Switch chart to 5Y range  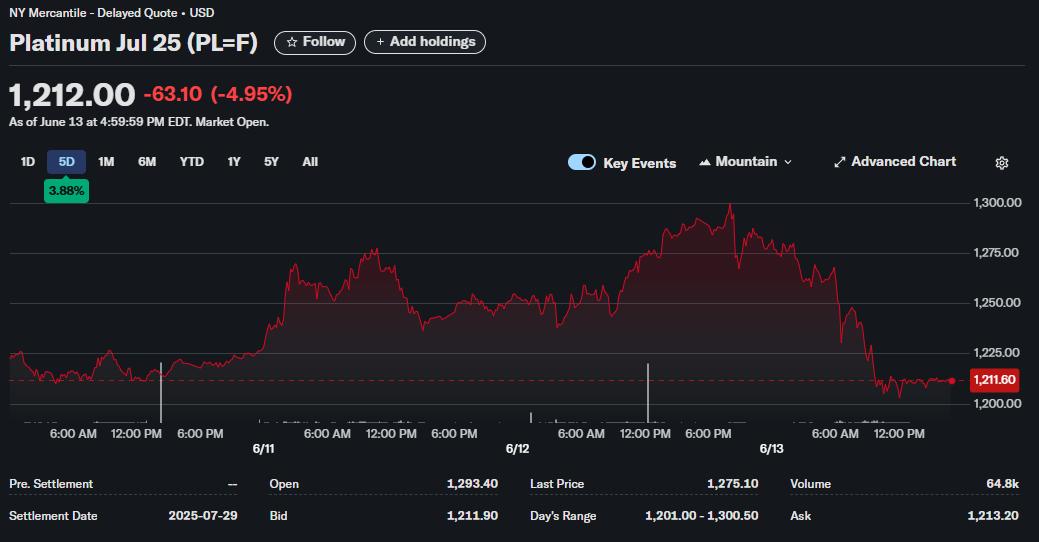271,162
